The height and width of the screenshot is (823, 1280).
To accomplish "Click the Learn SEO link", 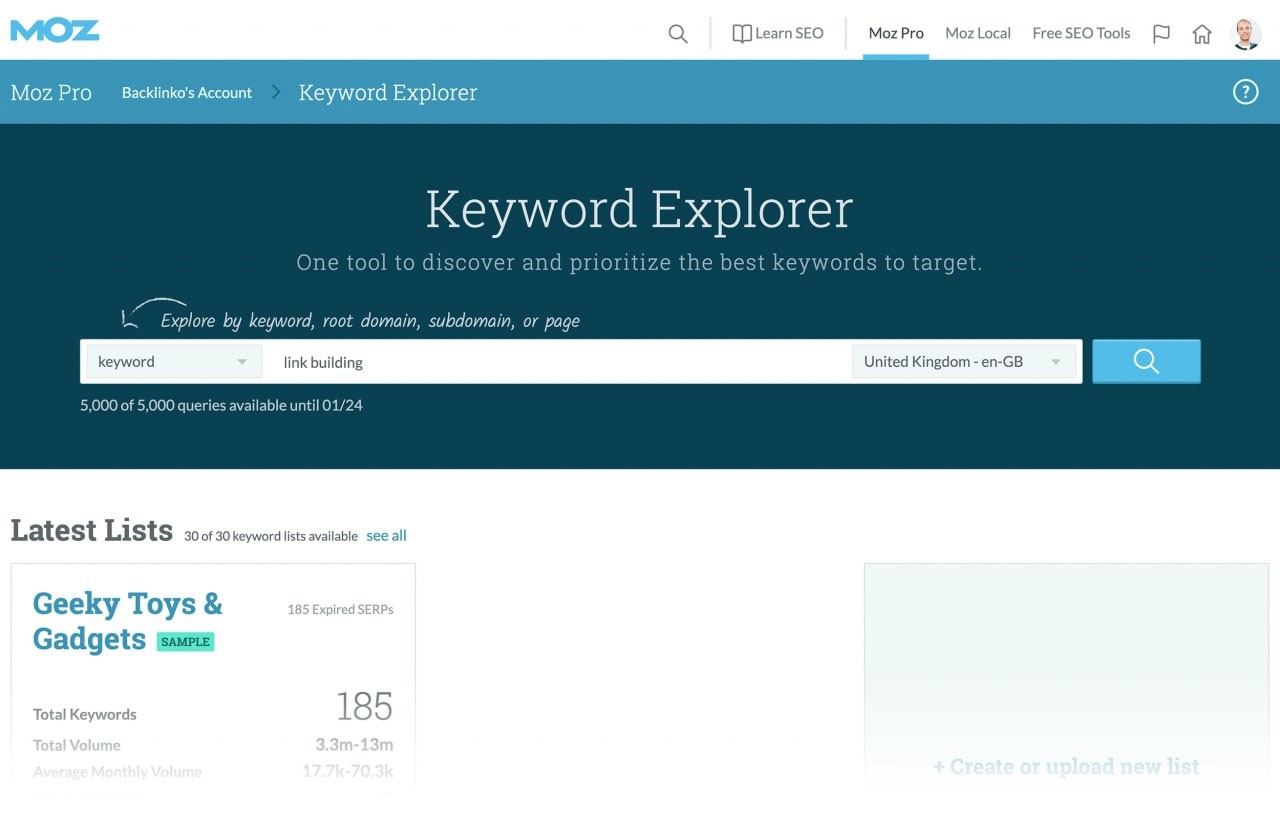I will click(789, 33).
